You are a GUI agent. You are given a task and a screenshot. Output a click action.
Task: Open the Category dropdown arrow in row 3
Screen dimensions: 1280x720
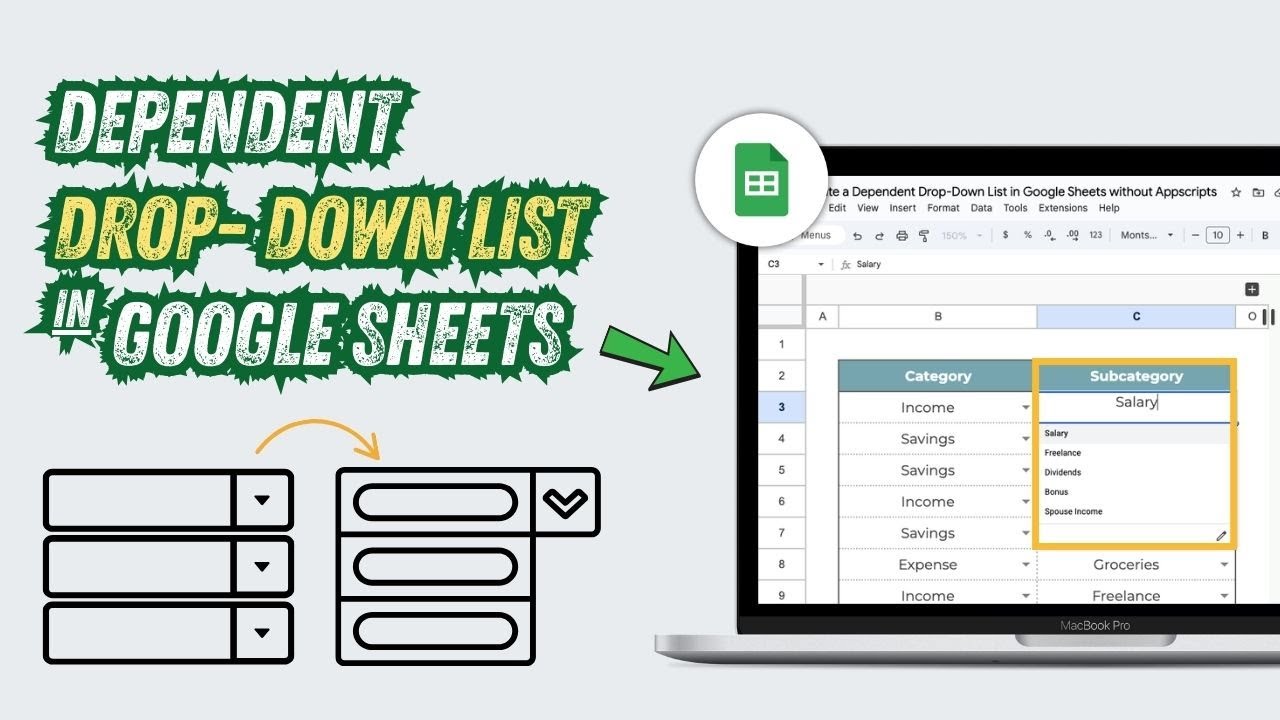1026,408
